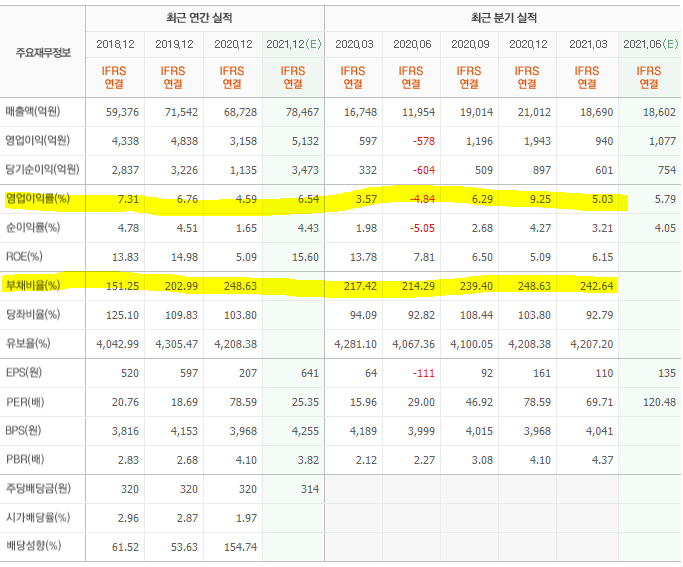Click the 120.48 PER value

(659, 402)
